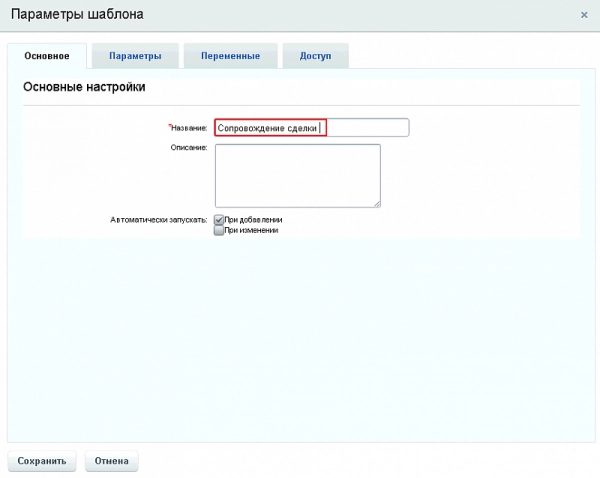The width and height of the screenshot is (600, 478).
Task: Click the Отмена button
Action: pos(111,461)
